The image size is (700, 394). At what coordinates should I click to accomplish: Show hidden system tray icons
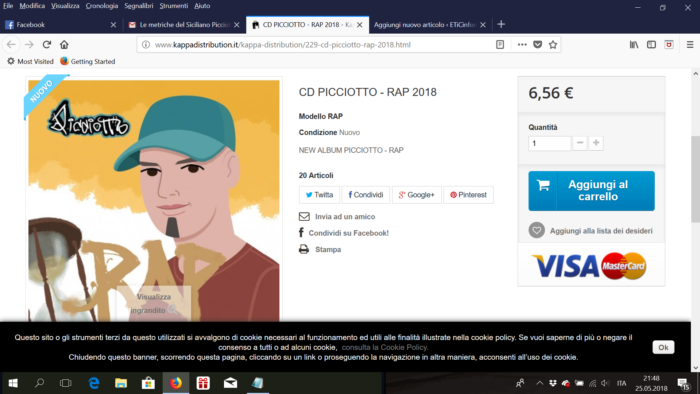[539, 383]
